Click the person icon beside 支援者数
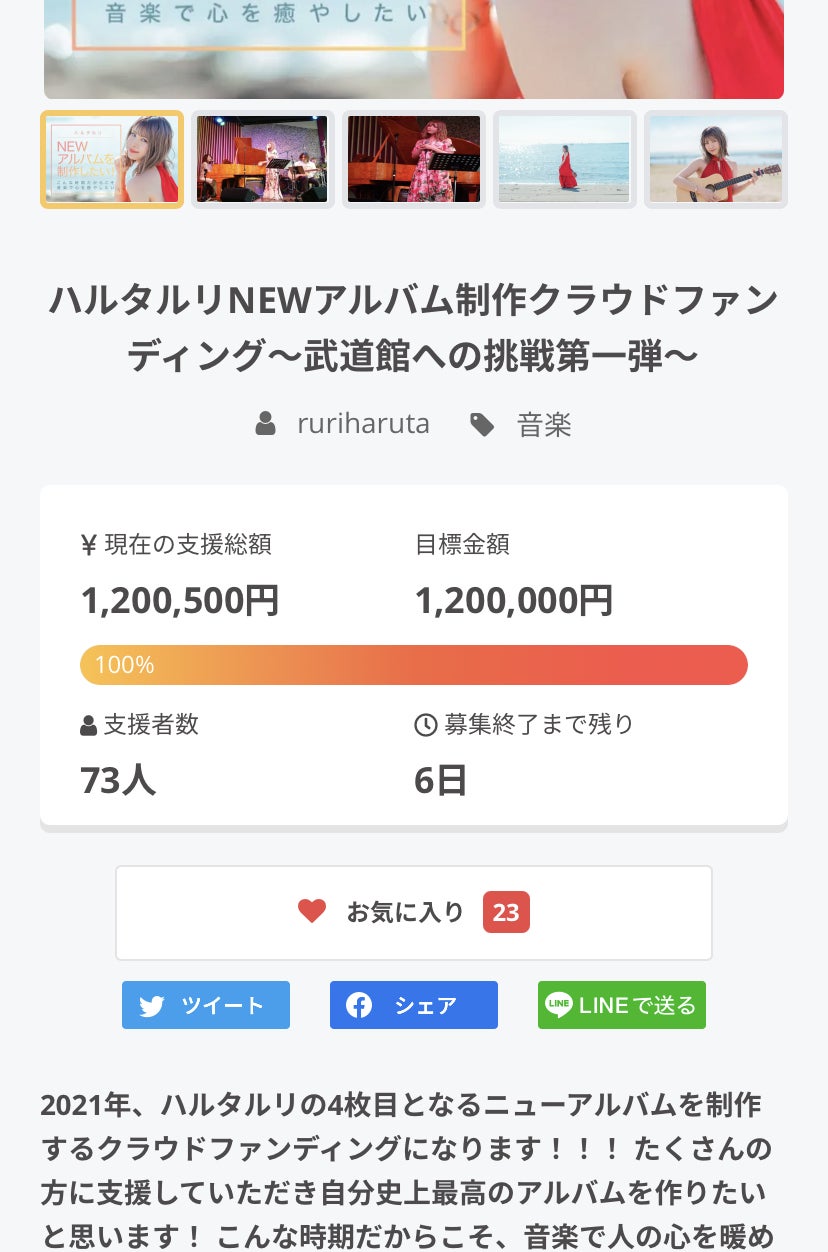Image resolution: width=828 pixels, height=1252 pixels. click(89, 726)
